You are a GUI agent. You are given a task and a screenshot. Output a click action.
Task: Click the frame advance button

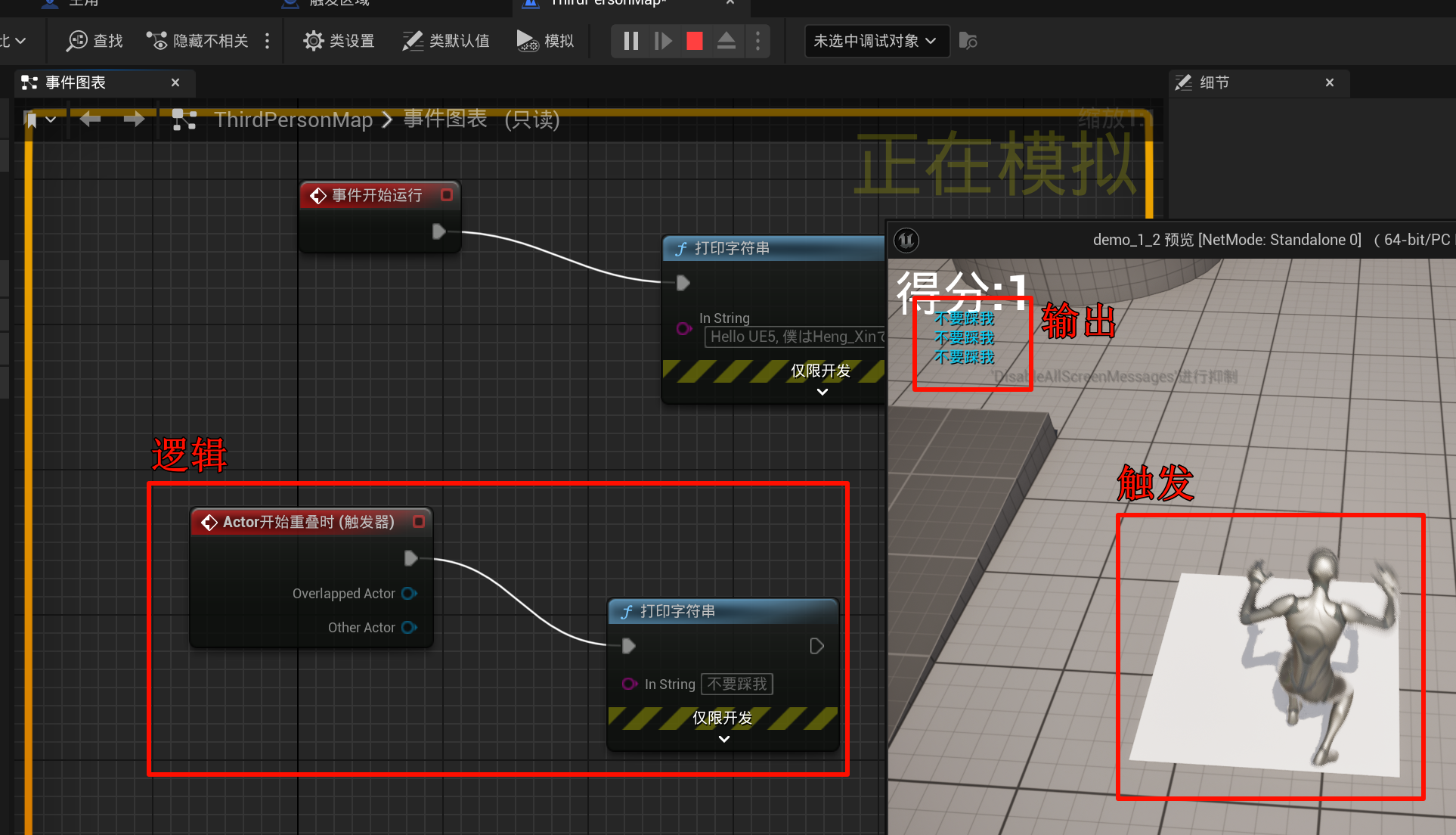point(663,41)
